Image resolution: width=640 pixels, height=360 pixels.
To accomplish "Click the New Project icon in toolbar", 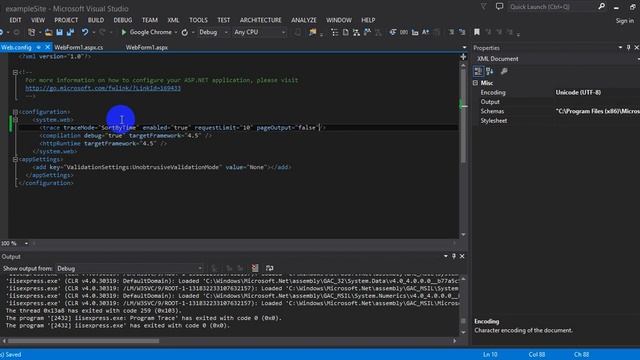I will coord(31,32).
